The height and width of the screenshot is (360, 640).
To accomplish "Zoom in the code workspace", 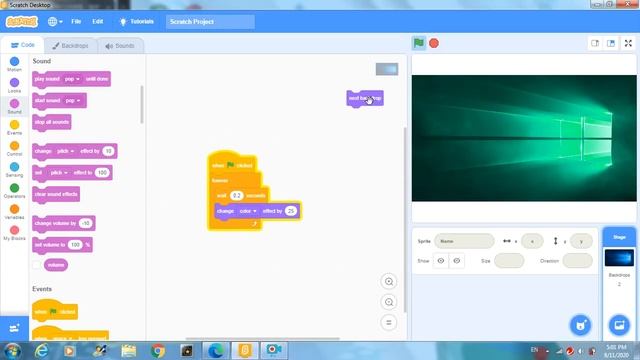I will click(389, 281).
